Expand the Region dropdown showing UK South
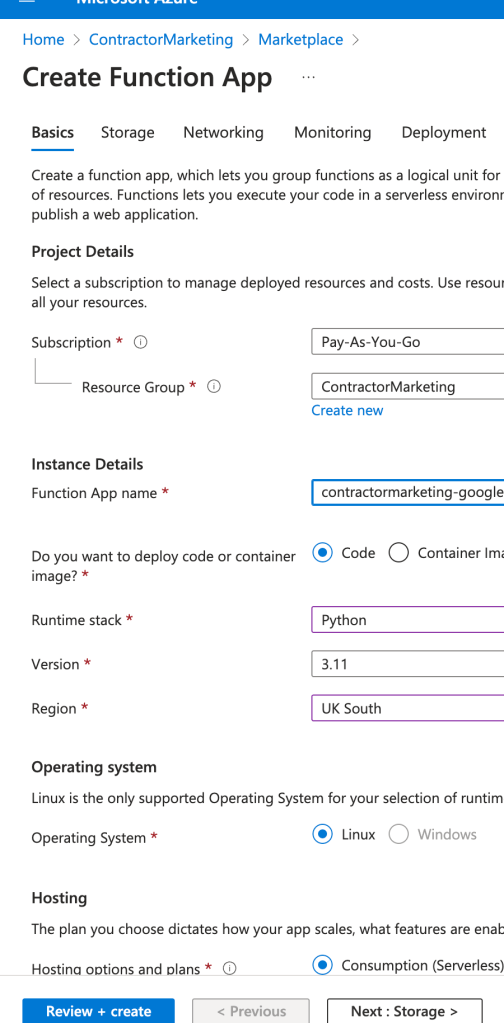Viewport: 504px width, 1023px height. (408, 709)
